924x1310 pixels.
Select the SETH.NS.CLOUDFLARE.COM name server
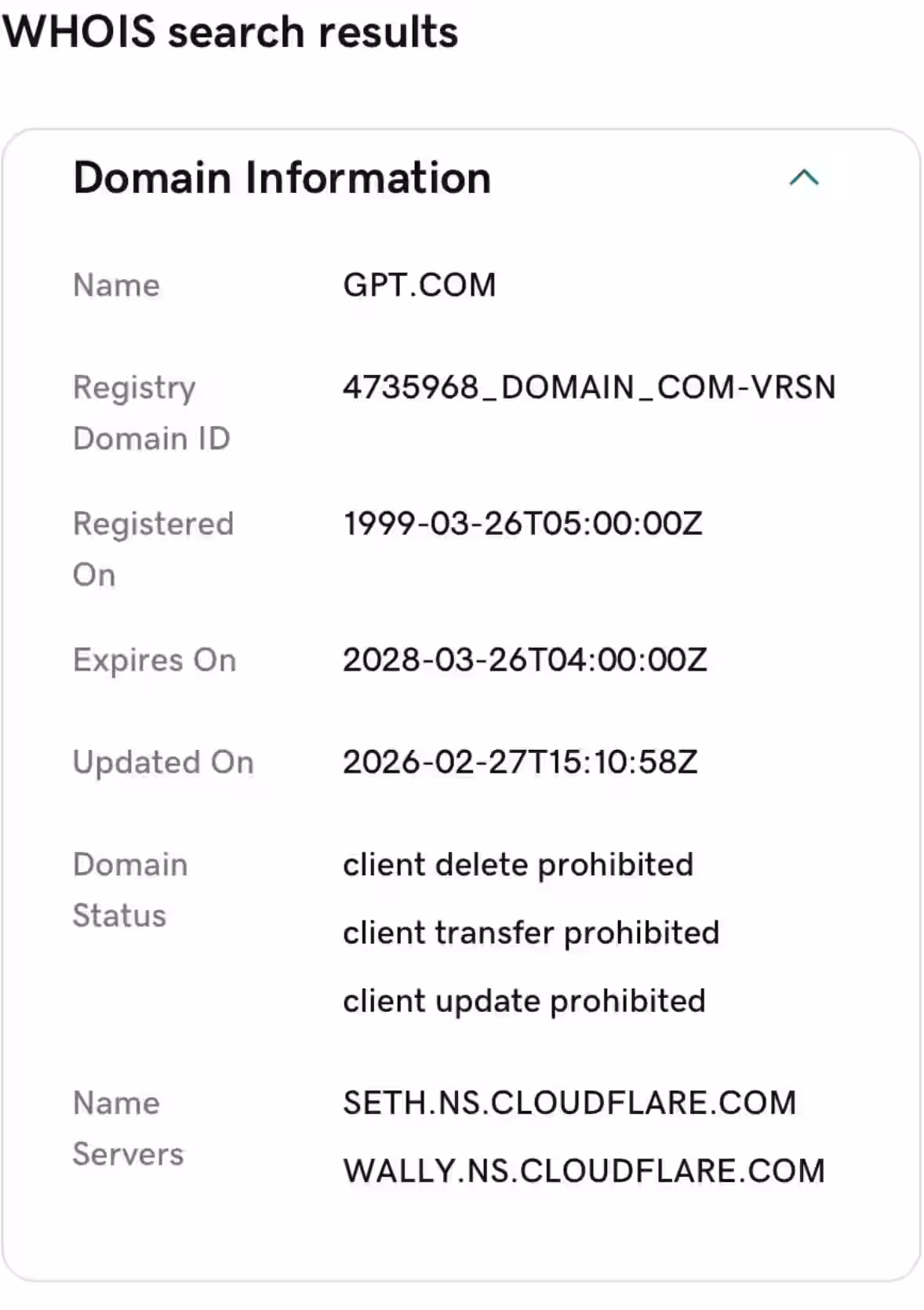coord(569,1104)
